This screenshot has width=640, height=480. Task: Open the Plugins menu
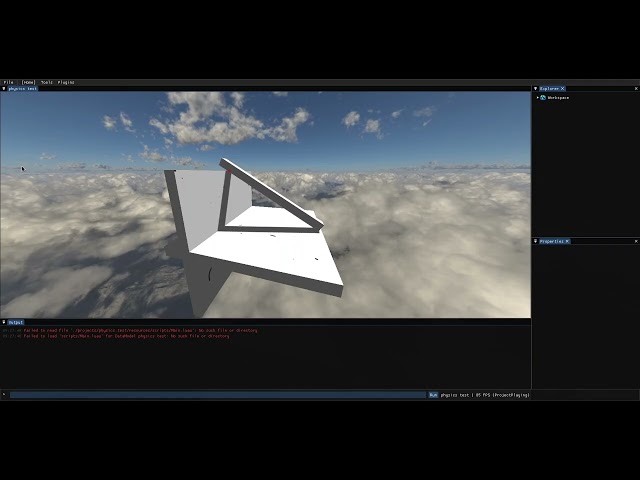coord(66,82)
